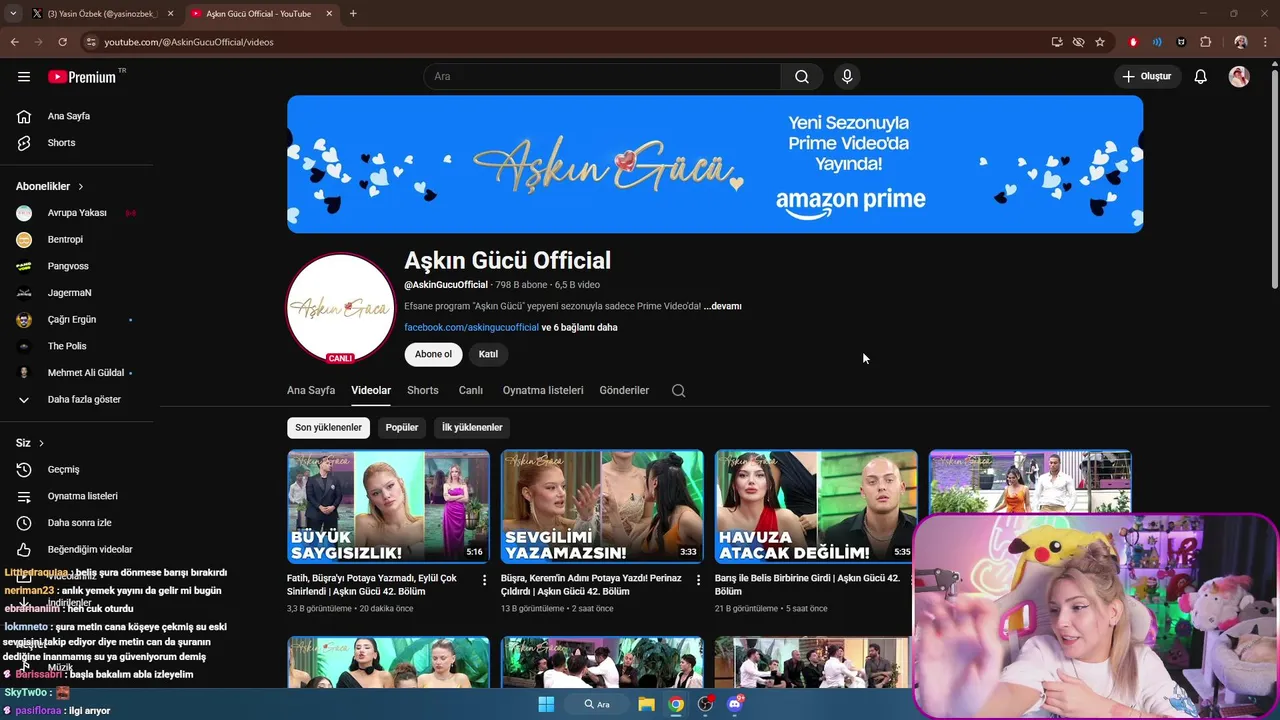Open the browser extensions puzzle icon

[x=1205, y=42]
